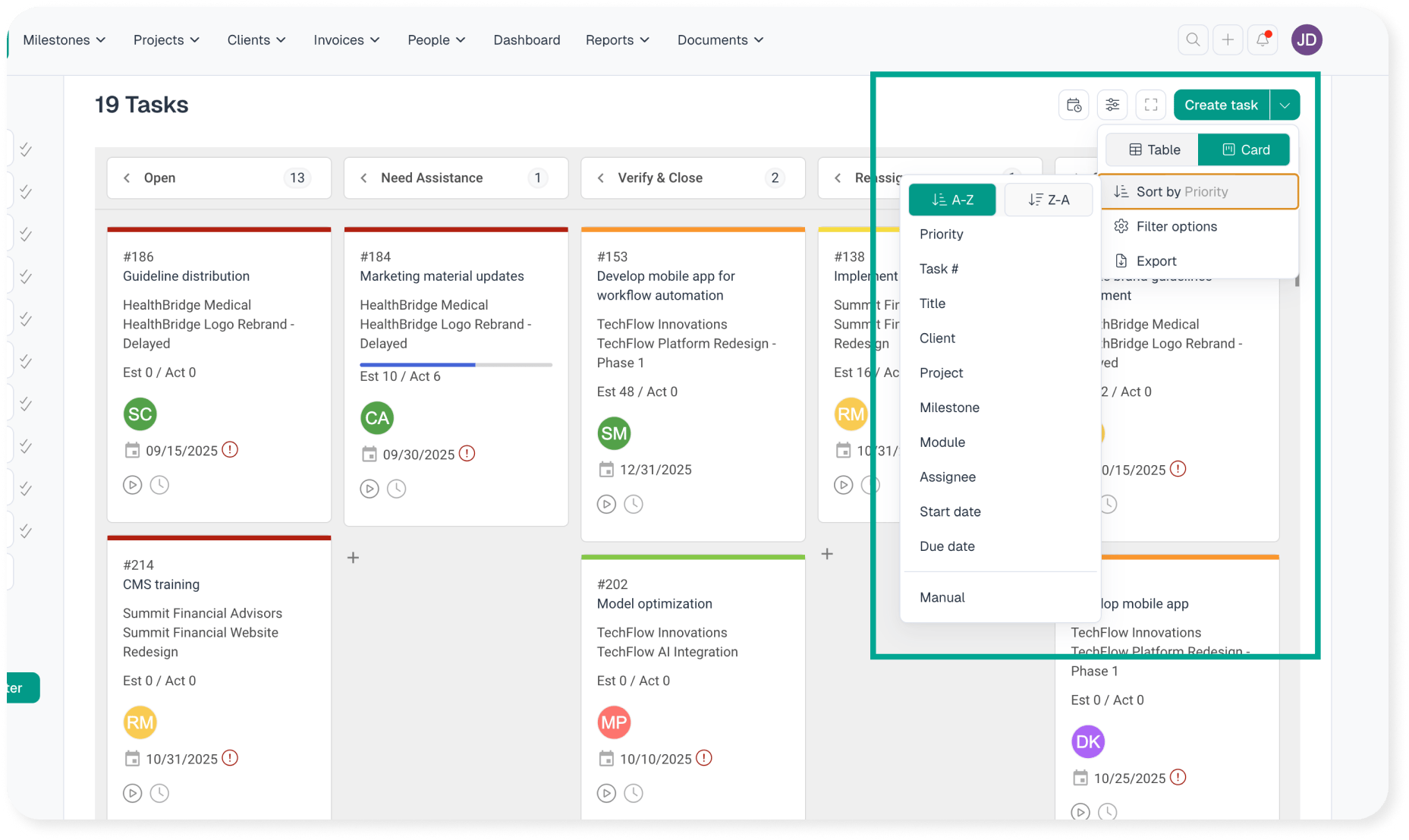Enter fullscreen using the expand icon

point(1151,105)
